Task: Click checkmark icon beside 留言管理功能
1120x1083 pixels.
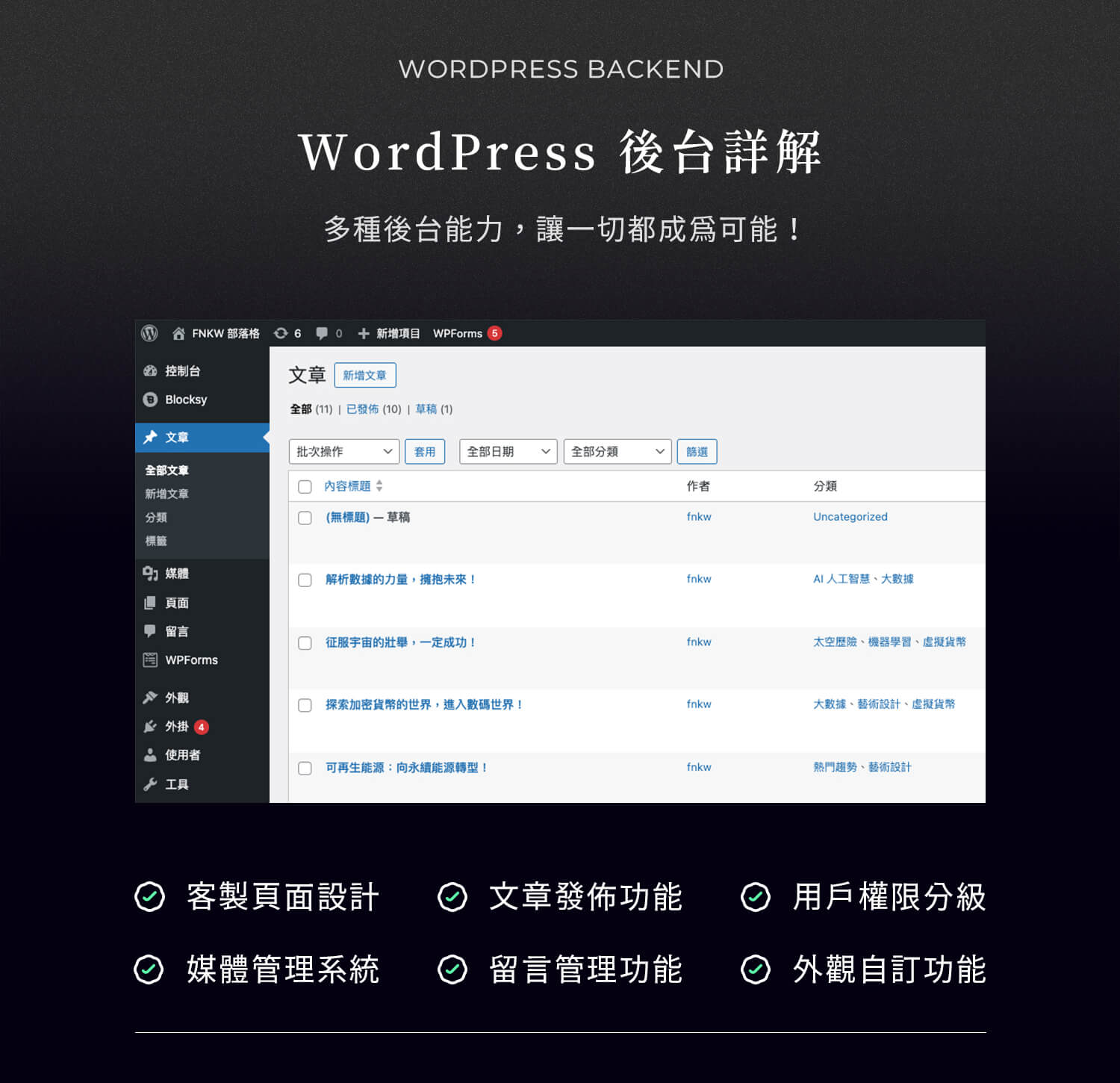Action: click(452, 969)
